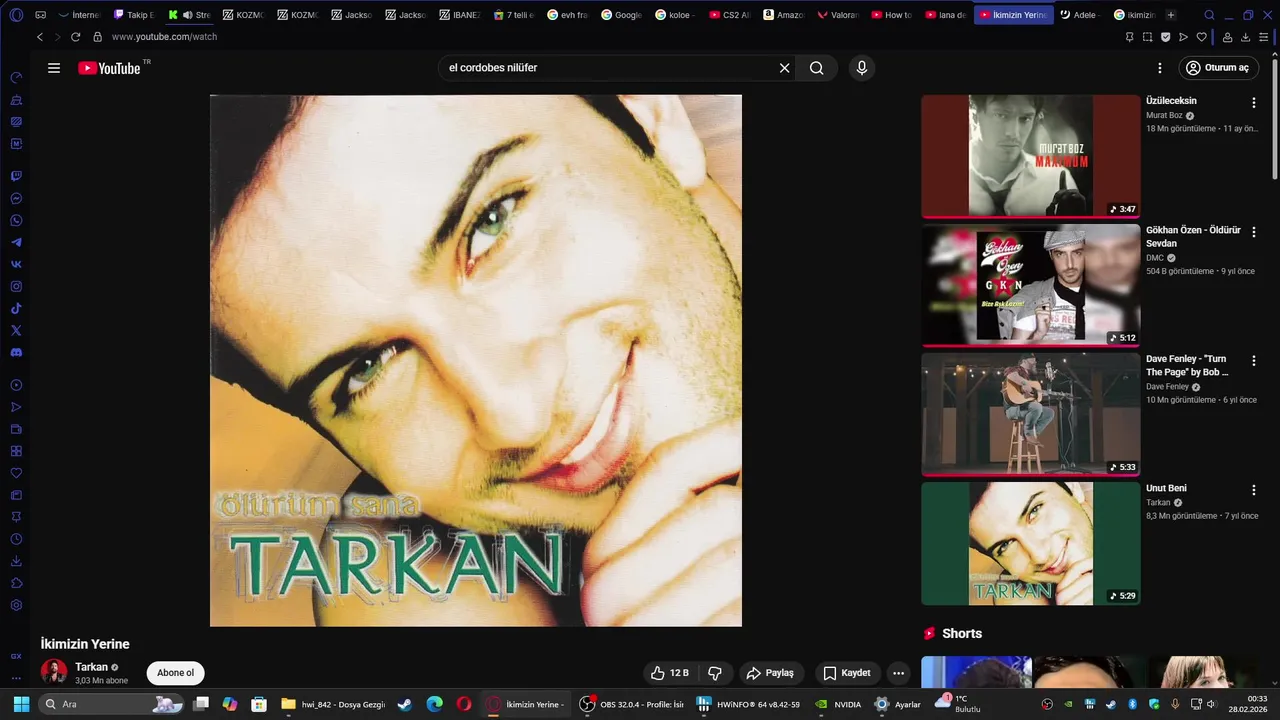The image size is (1280, 720).
Task: Click the Oturum aç sign-in button
Action: 1217,68
